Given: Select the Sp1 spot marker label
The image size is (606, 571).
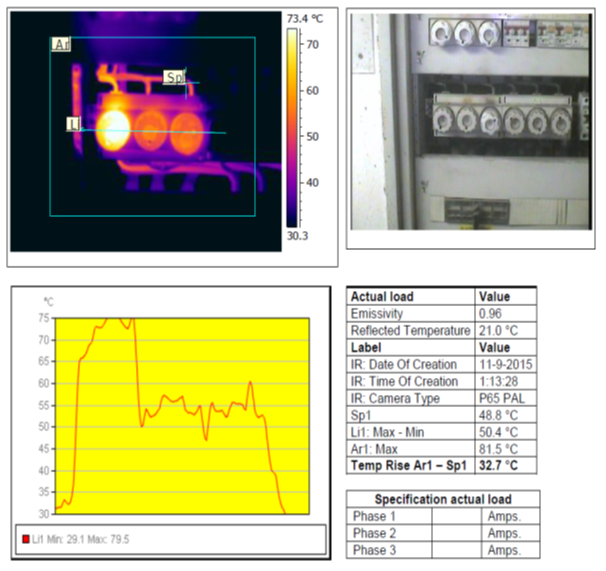Looking at the screenshot, I should [175, 77].
